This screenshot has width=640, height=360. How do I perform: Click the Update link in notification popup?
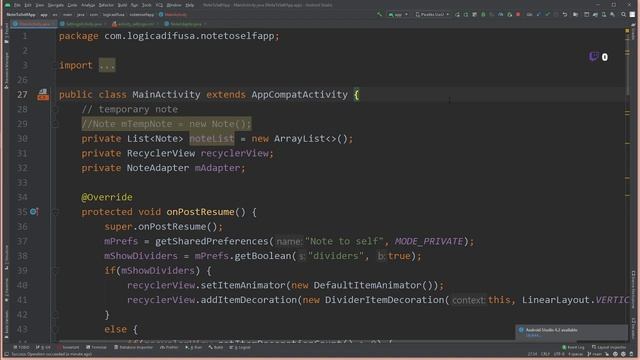click(533, 335)
